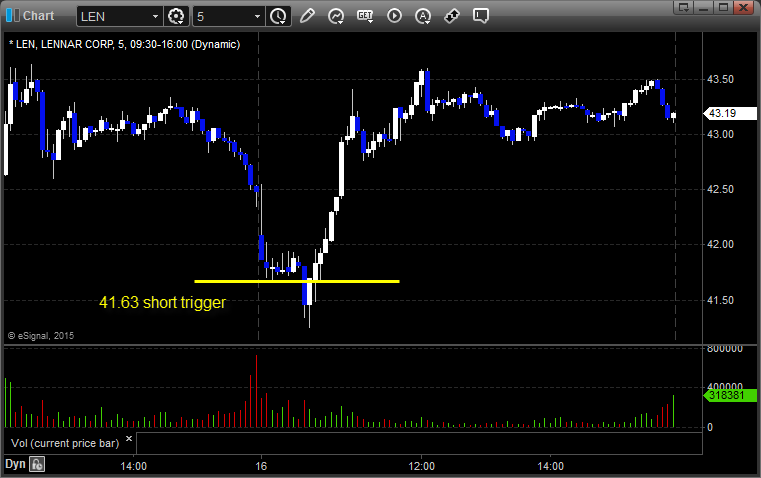
Task: Close the Vol study pane with X
Action: coord(129,439)
